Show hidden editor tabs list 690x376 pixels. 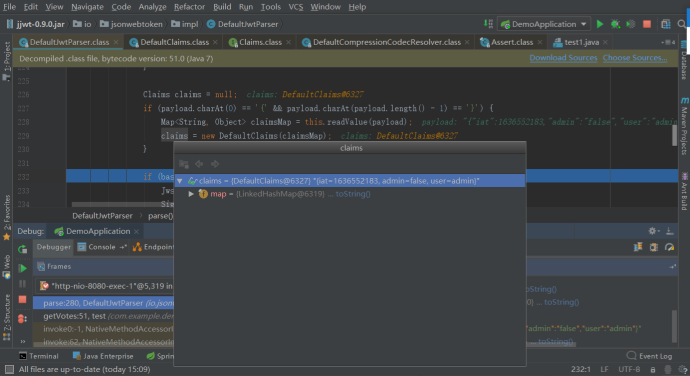(x=668, y=42)
